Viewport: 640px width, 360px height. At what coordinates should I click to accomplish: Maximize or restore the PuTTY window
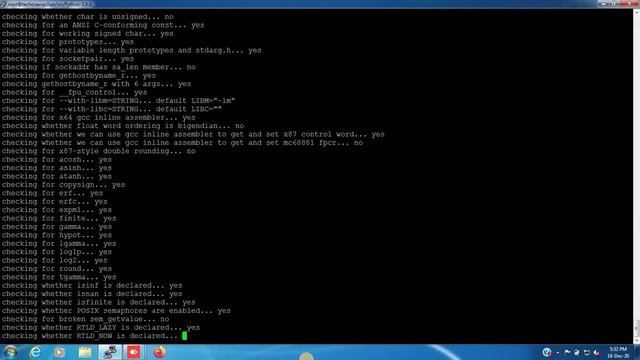coord(614,4)
